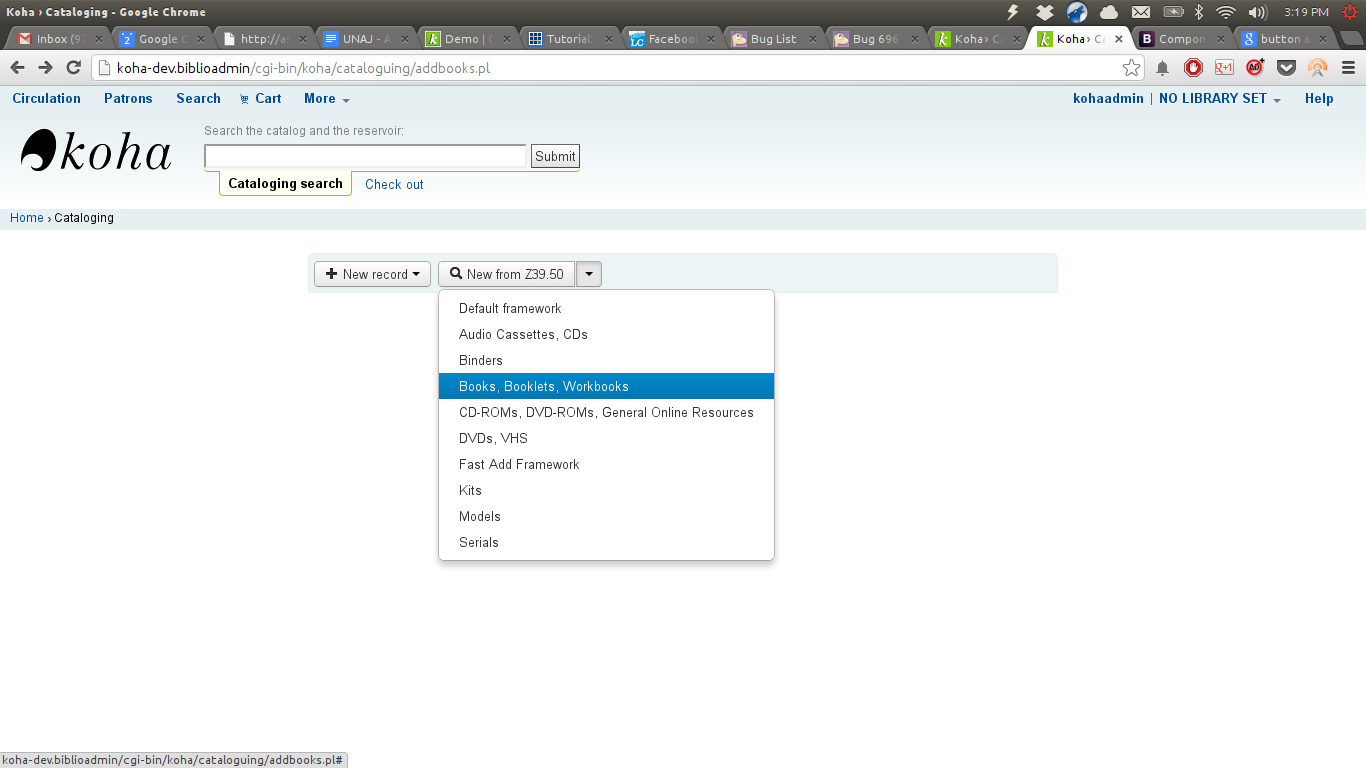This screenshot has width=1366, height=768.
Task: Click the Submit search button
Action: coord(555,156)
